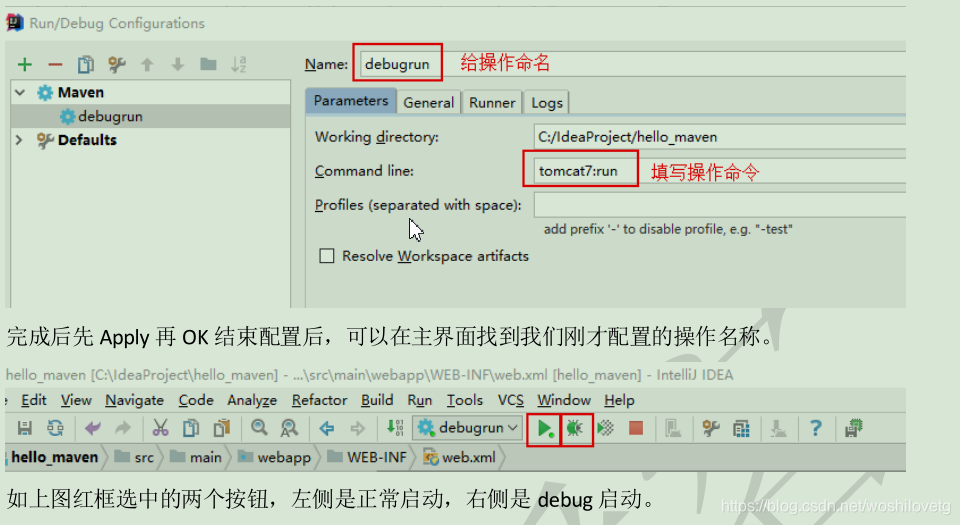The image size is (960, 525).
Task: Select web.xml in the breadcrumb bar
Action: click(460, 457)
